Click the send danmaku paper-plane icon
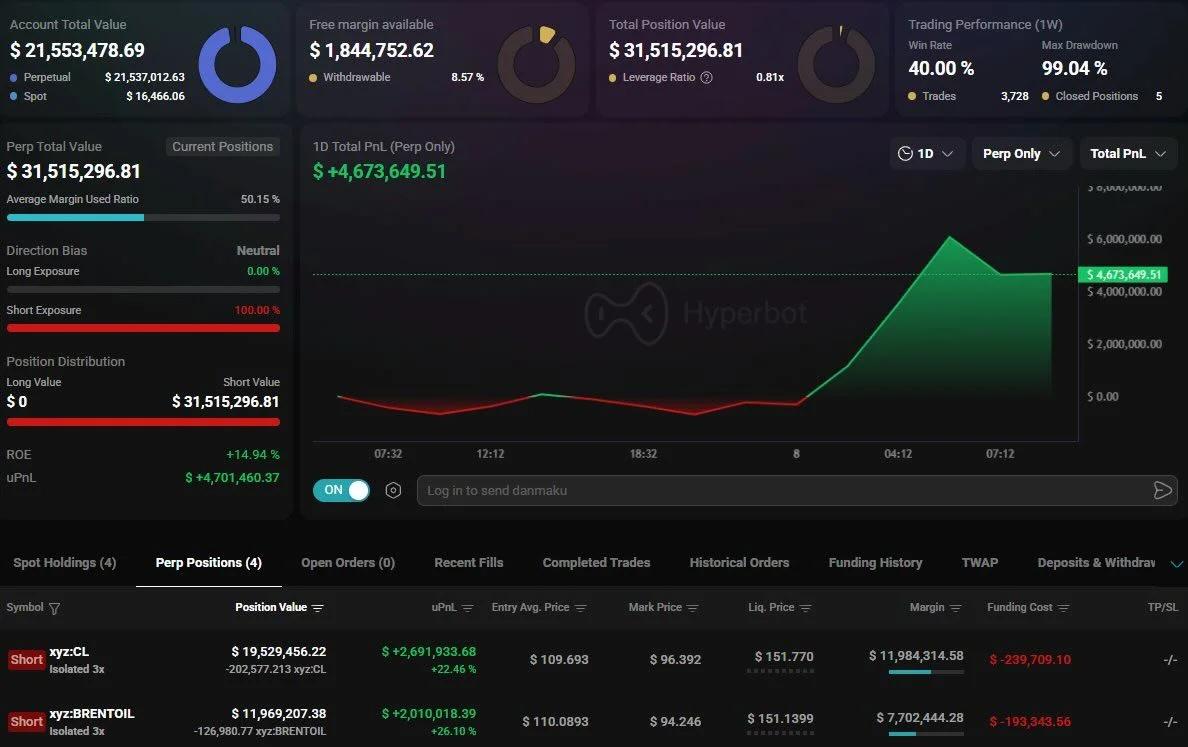This screenshot has width=1188, height=747. [1162, 490]
